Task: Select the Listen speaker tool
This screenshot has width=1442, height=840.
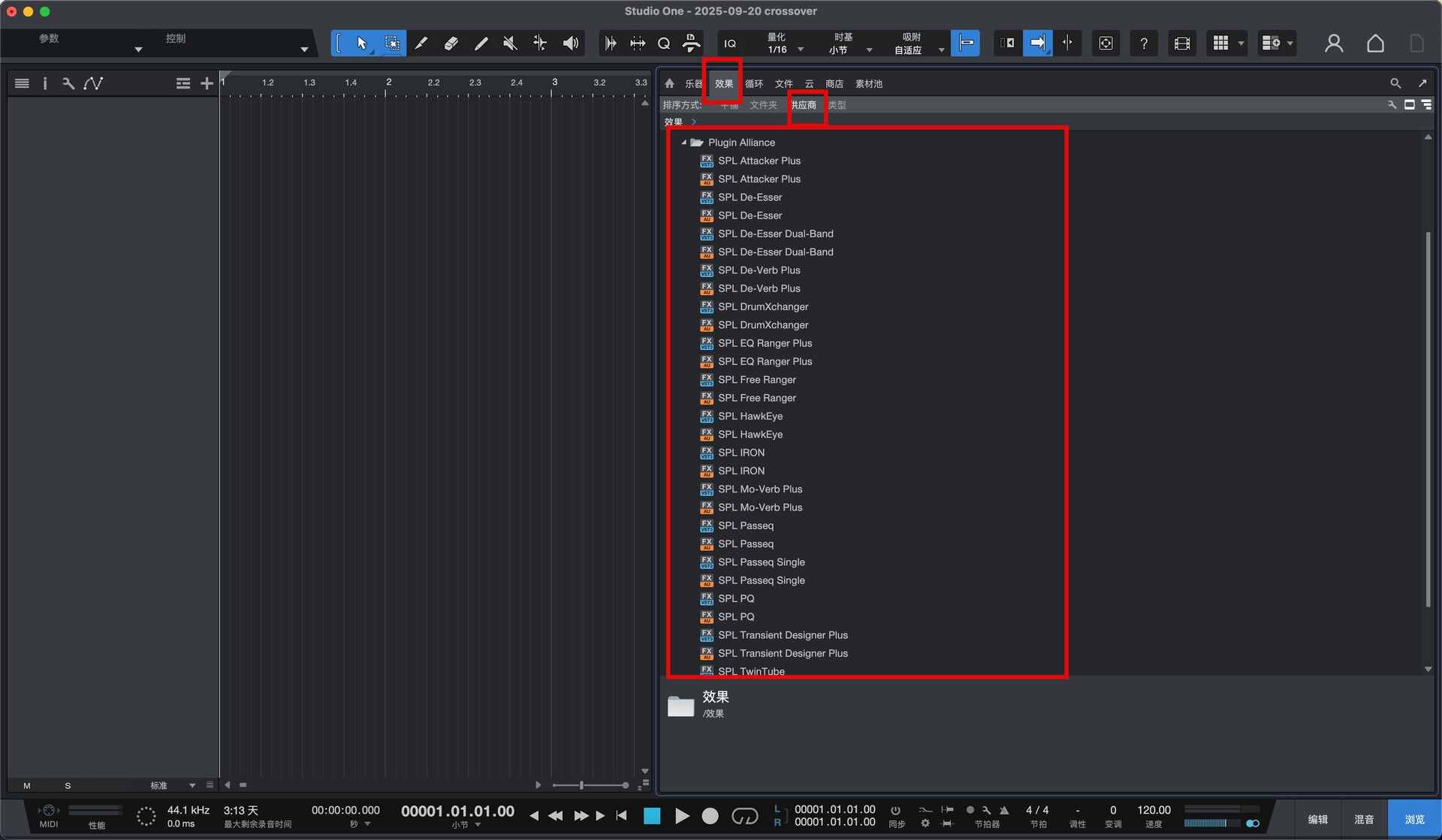Action: (571, 44)
